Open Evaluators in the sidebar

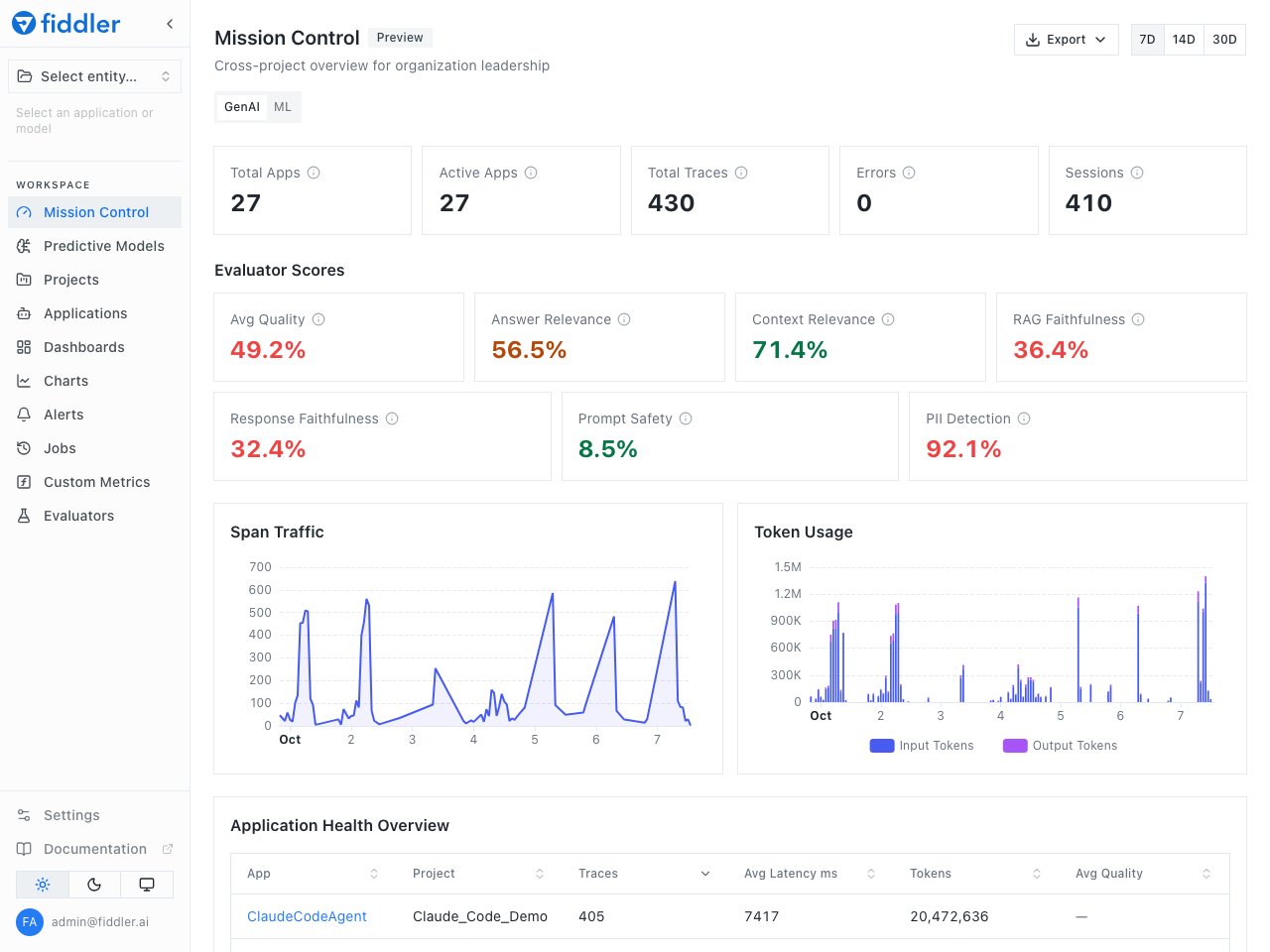click(x=94, y=516)
